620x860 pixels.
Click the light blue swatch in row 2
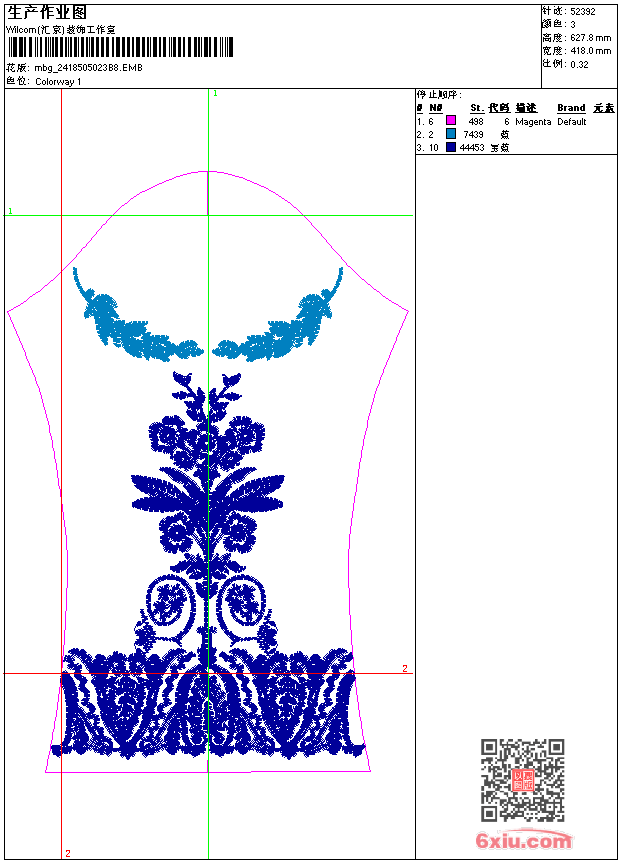pos(450,134)
